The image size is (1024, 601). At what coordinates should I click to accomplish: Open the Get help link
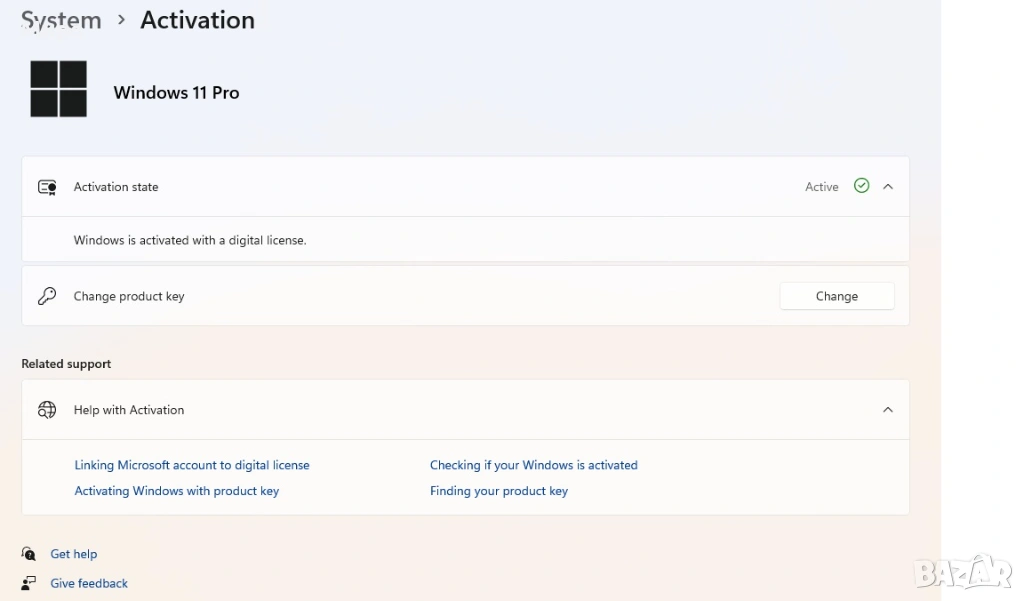point(74,554)
